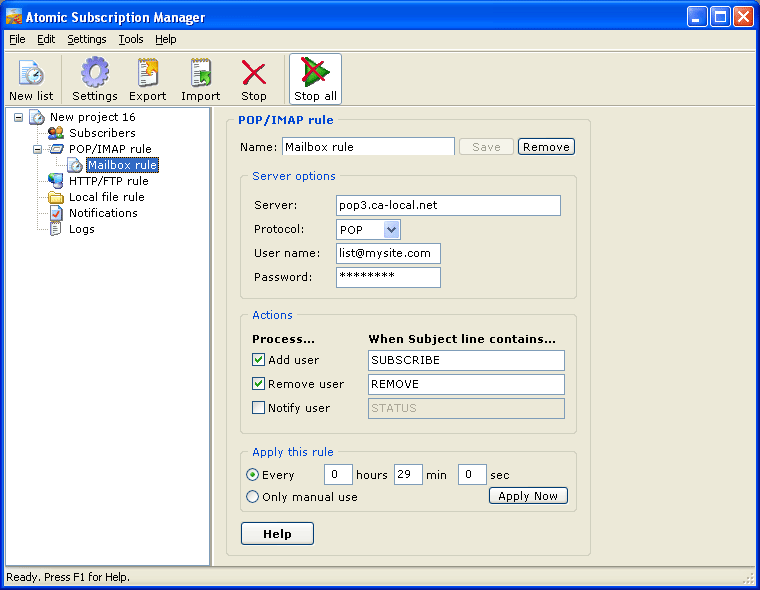Click the Apply Now button
The width and height of the screenshot is (760, 590).
click(x=528, y=496)
